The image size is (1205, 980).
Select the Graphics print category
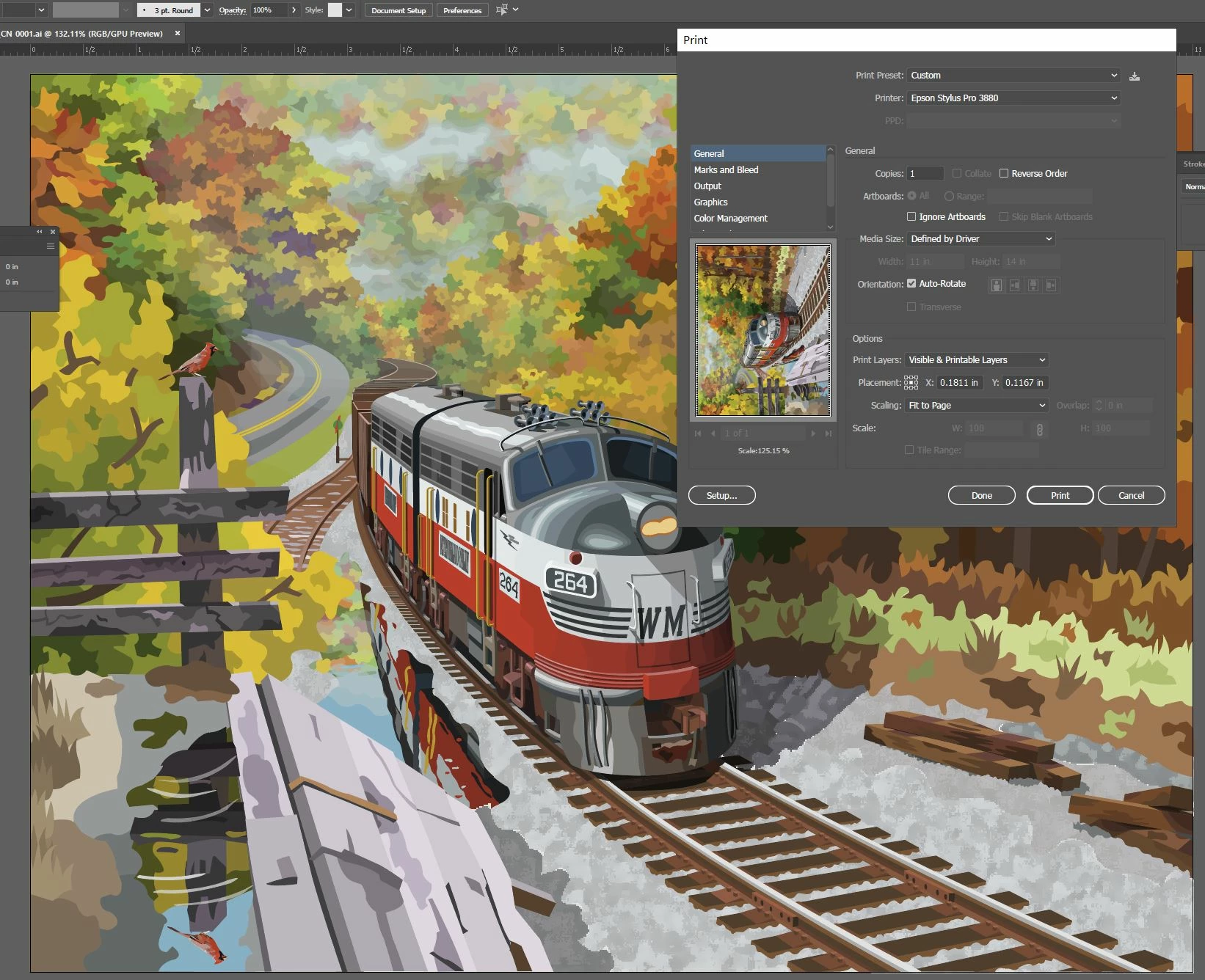[x=758, y=202]
